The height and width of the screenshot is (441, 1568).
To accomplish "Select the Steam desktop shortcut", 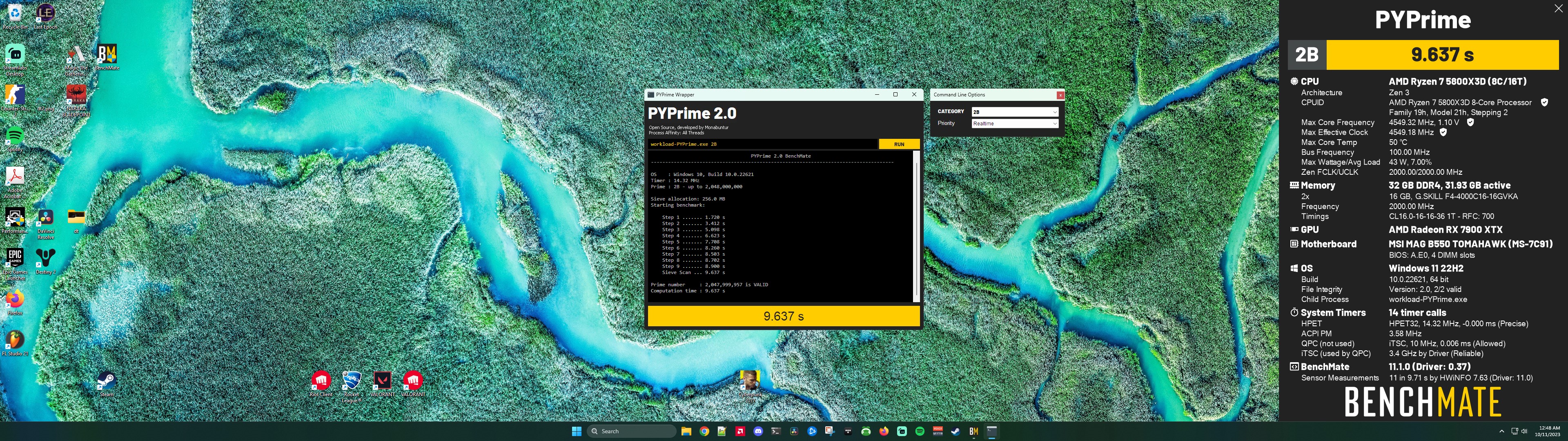I will [x=107, y=384].
